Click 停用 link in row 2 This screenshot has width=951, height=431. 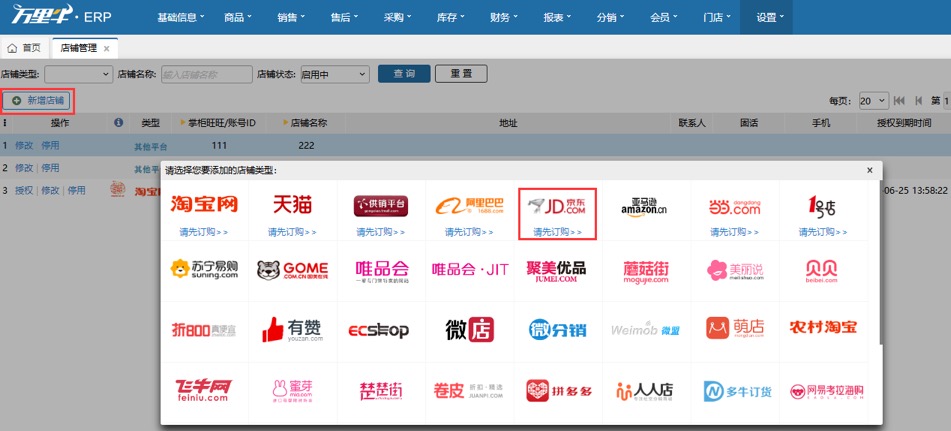(50, 168)
